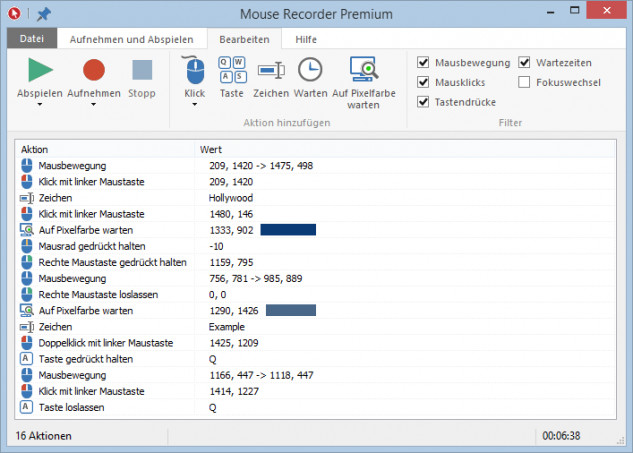Click the pin icon in title bar
Screen dimensions: 633x453
[44, 15]
